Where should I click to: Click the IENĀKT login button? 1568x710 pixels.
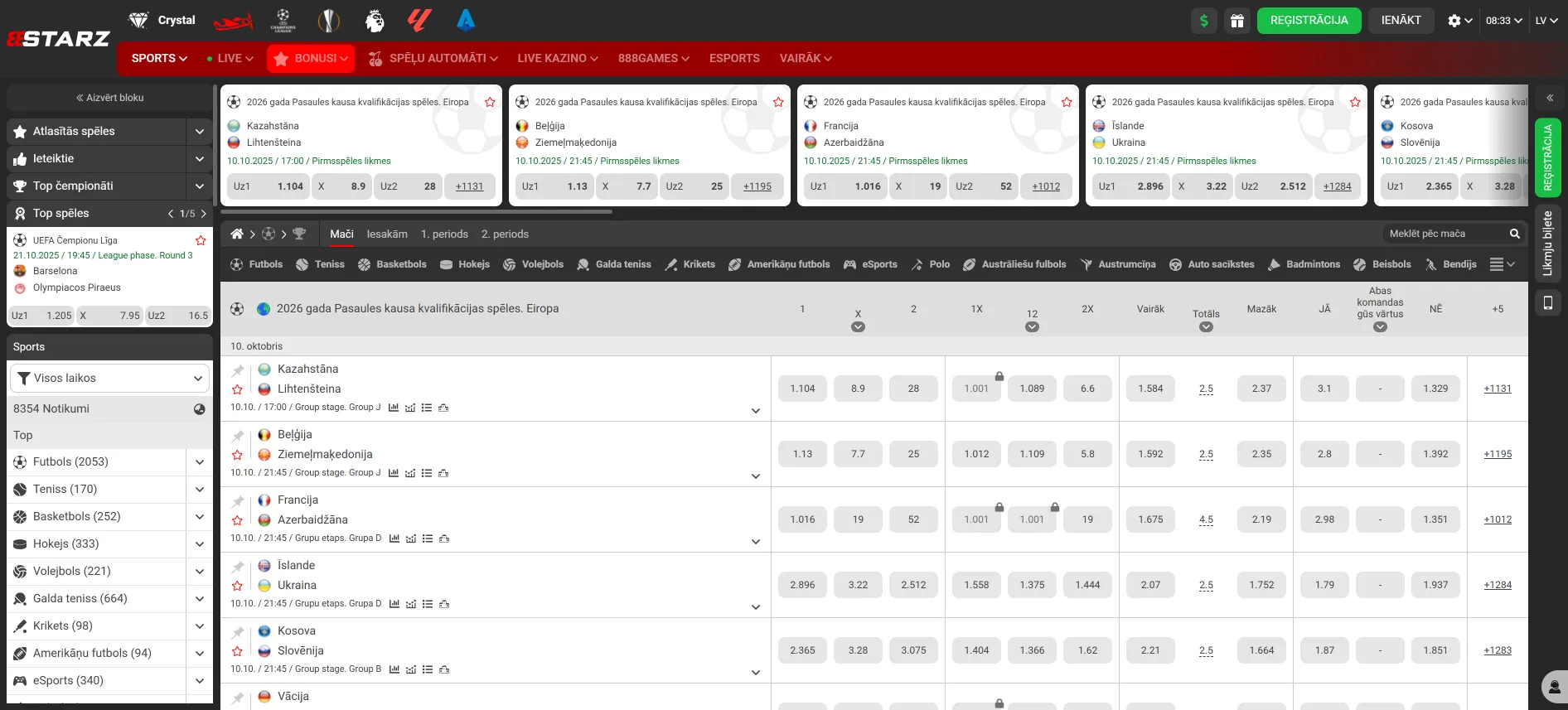click(1401, 21)
